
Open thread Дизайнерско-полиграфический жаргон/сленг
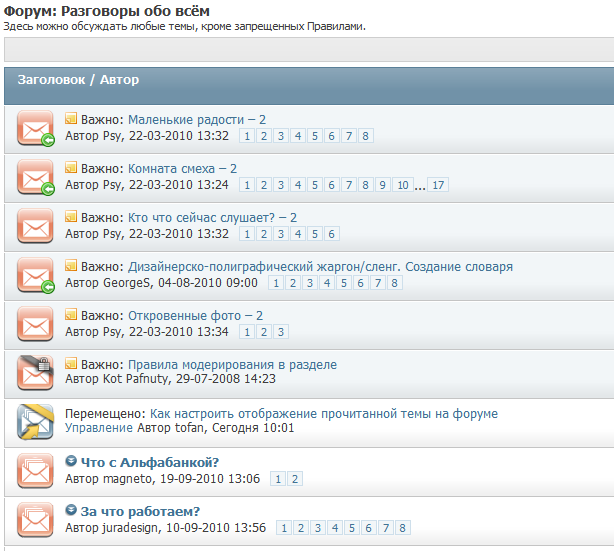(x=320, y=266)
